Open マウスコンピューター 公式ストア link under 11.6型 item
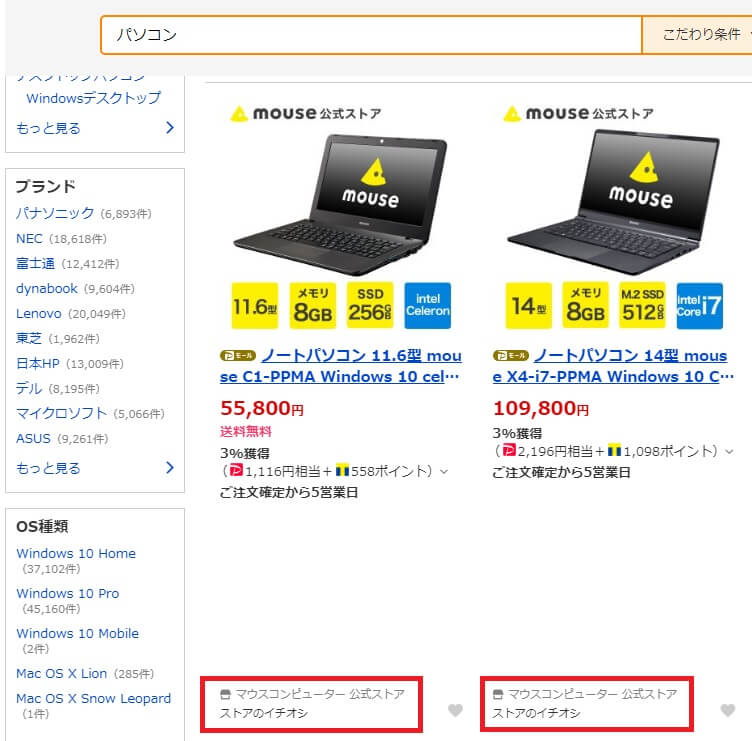Viewport: 752px width, 741px height. click(x=320, y=694)
